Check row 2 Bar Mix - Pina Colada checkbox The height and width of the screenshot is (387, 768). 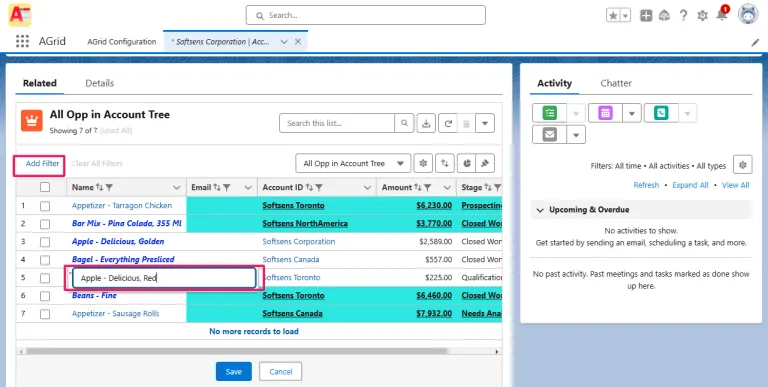pyautogui.click(x=45, y=224)
